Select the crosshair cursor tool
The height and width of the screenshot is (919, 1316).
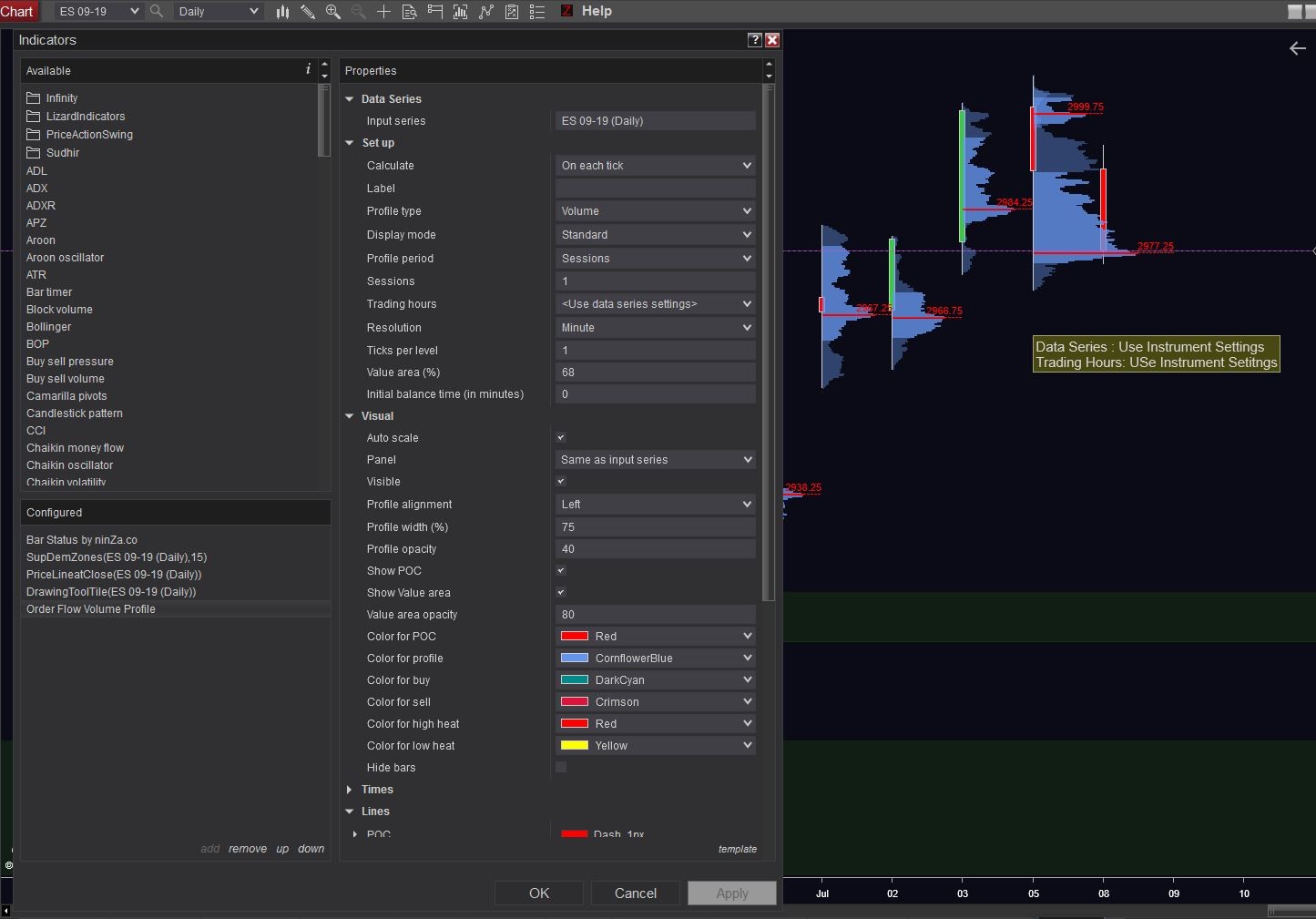[383, 11]
